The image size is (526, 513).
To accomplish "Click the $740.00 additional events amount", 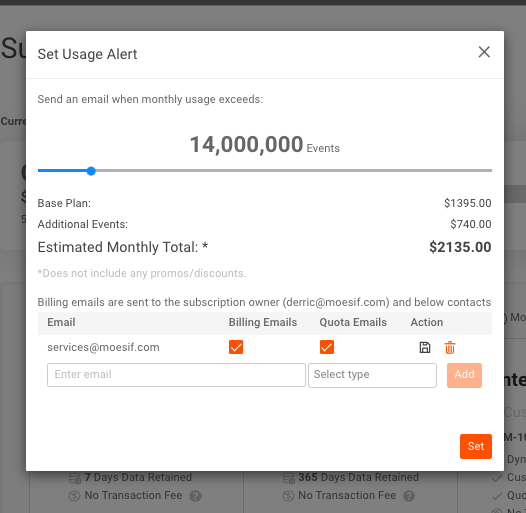I will [471, 224].
